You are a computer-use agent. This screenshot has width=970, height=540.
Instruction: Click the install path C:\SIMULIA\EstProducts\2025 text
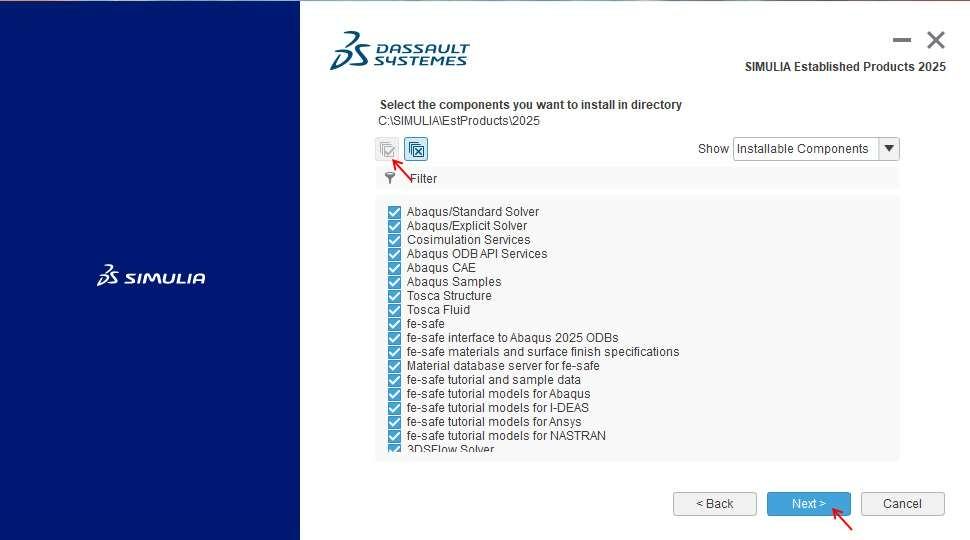(459, 121)
